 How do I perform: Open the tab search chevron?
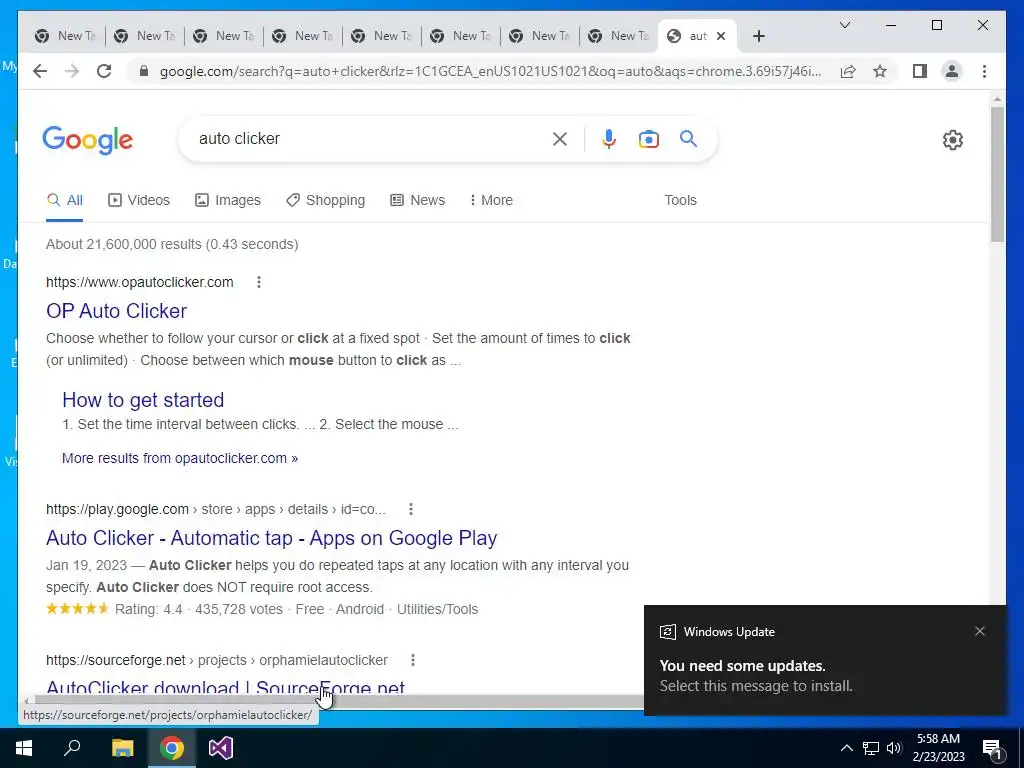click(844, 25)
